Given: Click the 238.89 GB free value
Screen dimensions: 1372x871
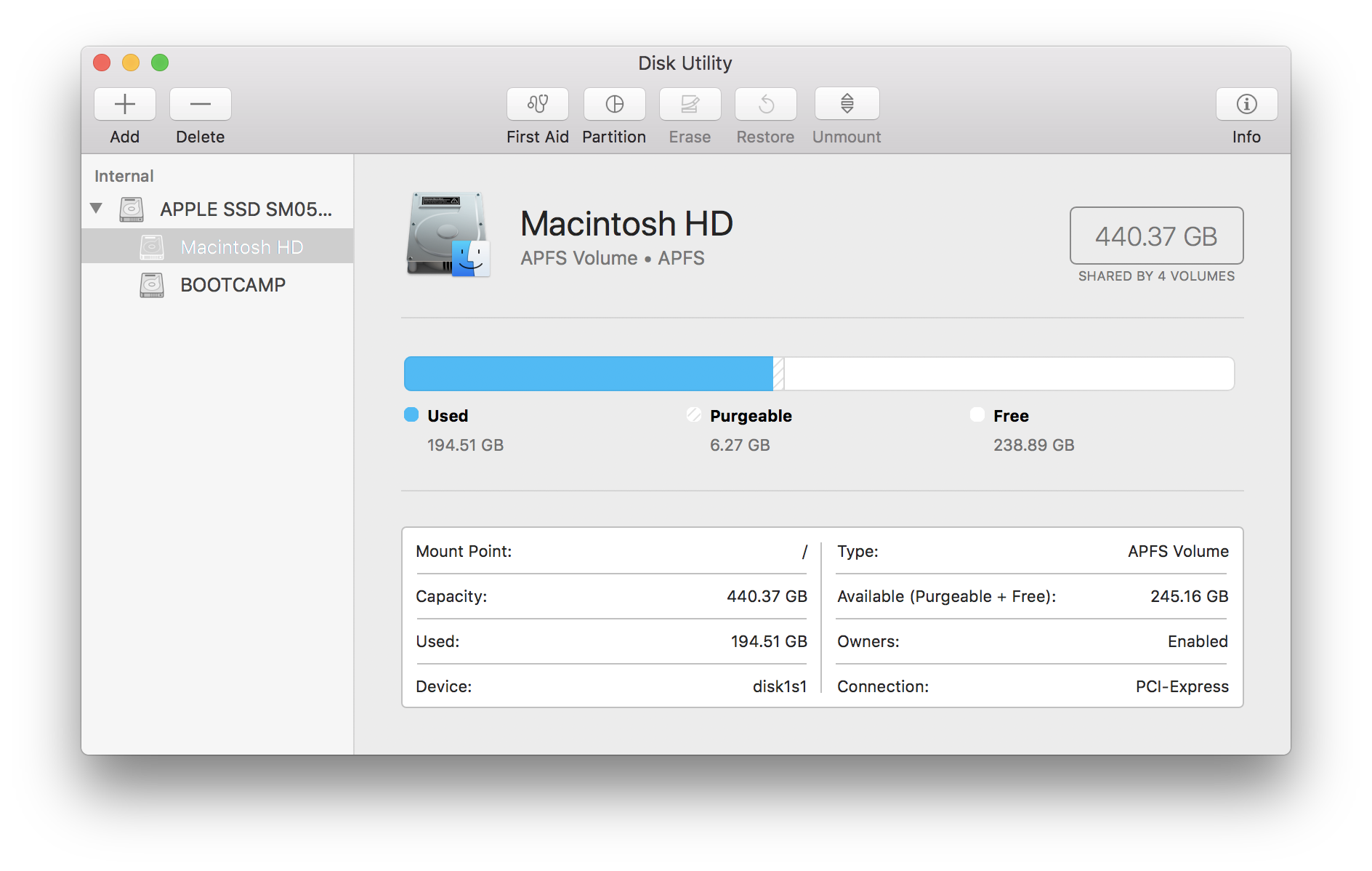Looking at the screenshot, I should (x=1033, y=445).
